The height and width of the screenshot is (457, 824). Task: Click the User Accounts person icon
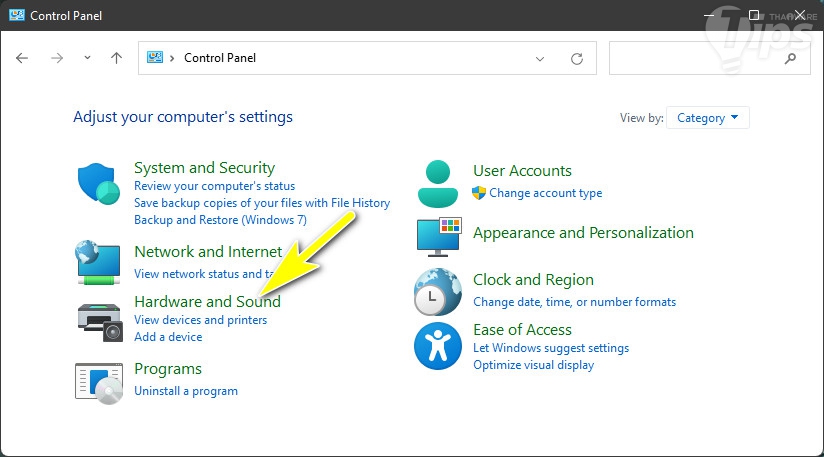click(437, 182)
